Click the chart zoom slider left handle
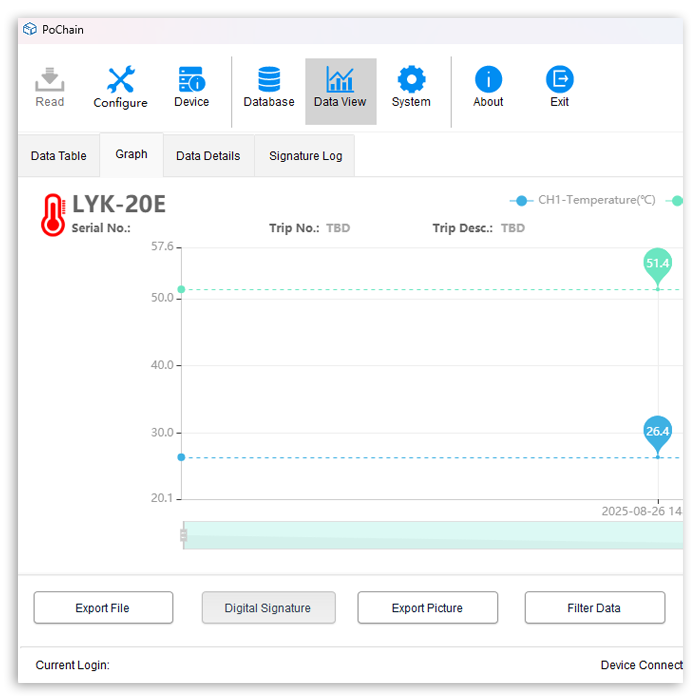 tap(183, 535)
